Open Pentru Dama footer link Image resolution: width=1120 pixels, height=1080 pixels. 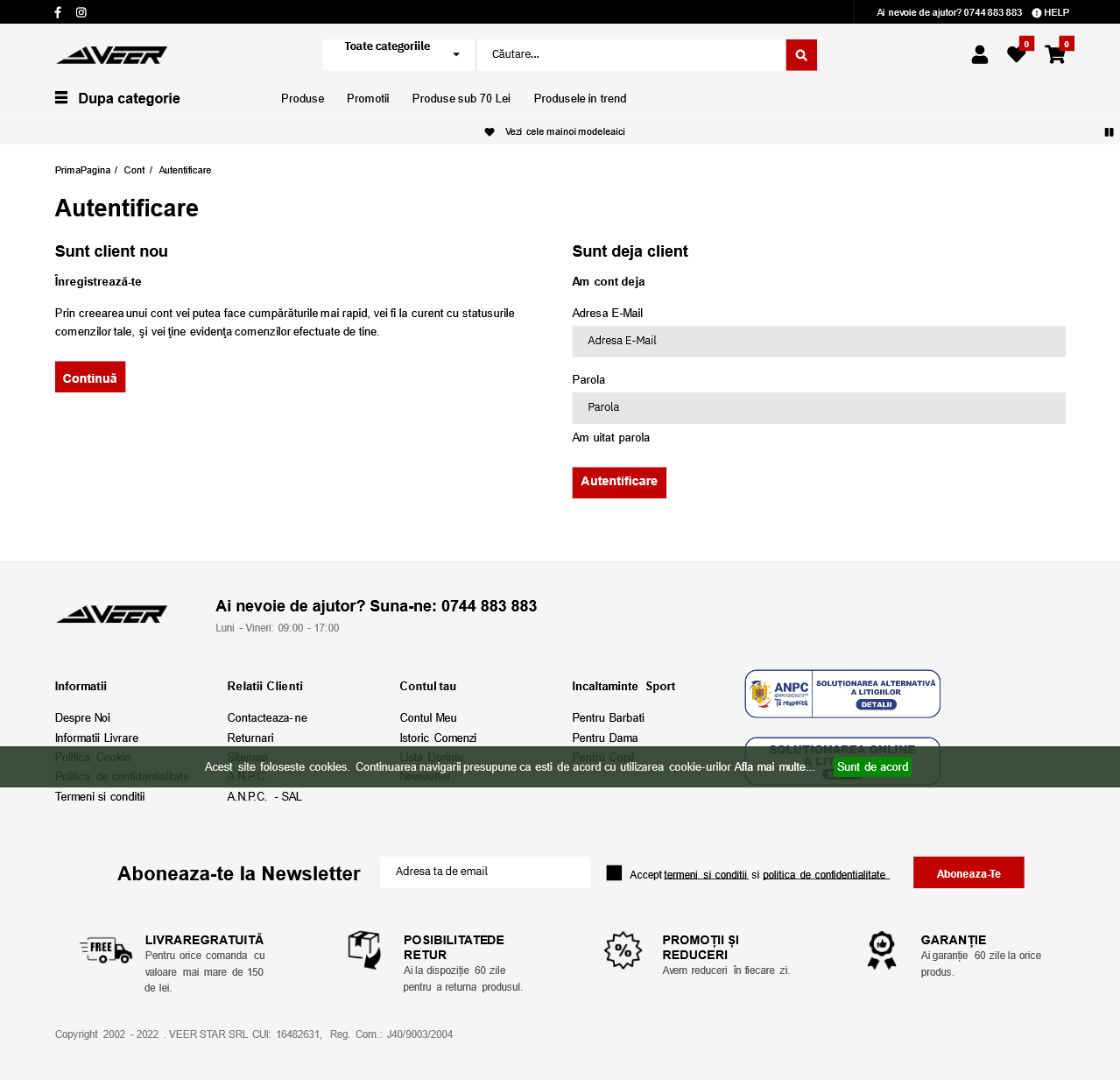[605, 738]
